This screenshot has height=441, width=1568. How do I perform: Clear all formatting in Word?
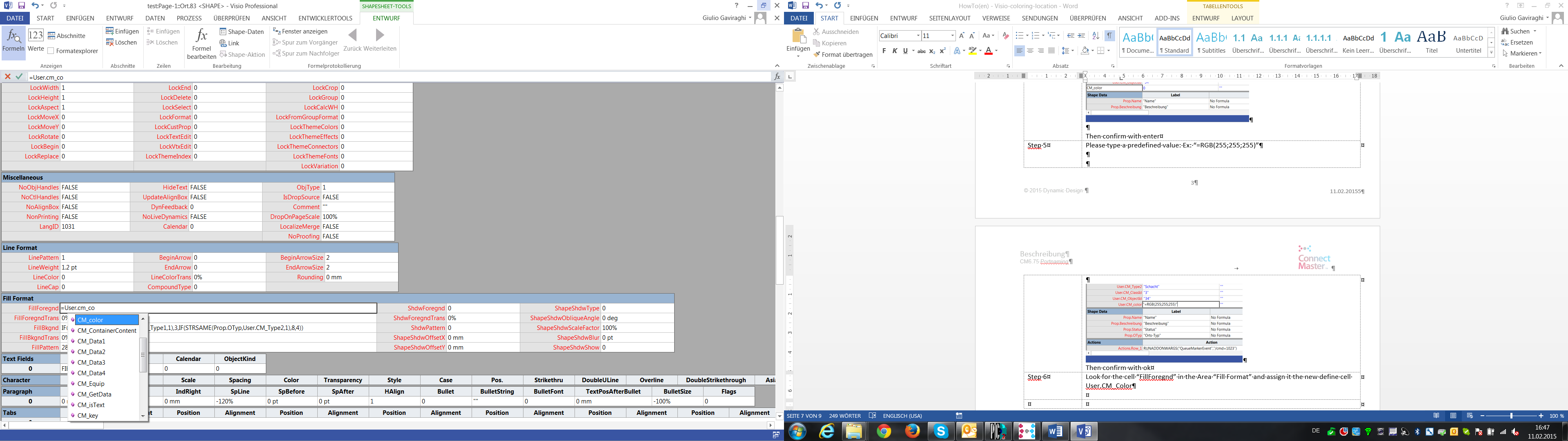[x=1006, y=36]
